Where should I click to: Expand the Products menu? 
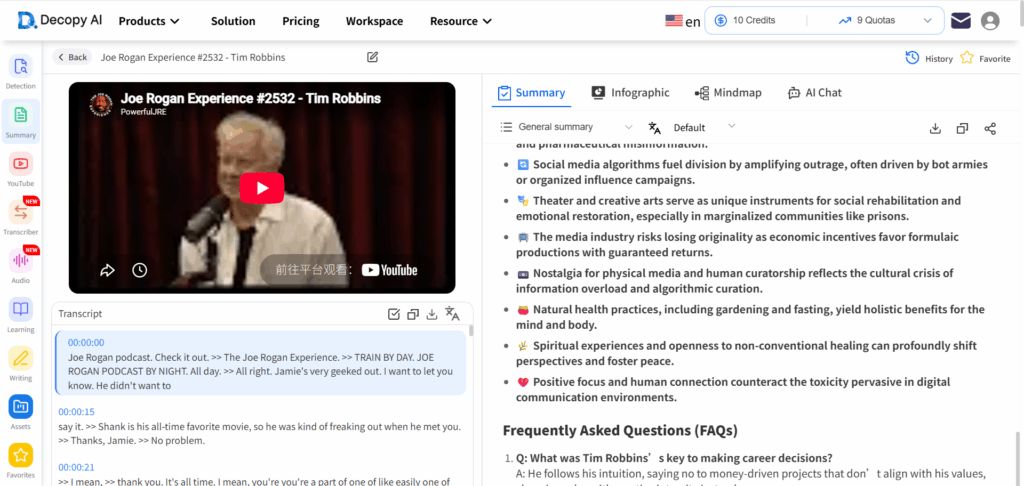[149, 21]
